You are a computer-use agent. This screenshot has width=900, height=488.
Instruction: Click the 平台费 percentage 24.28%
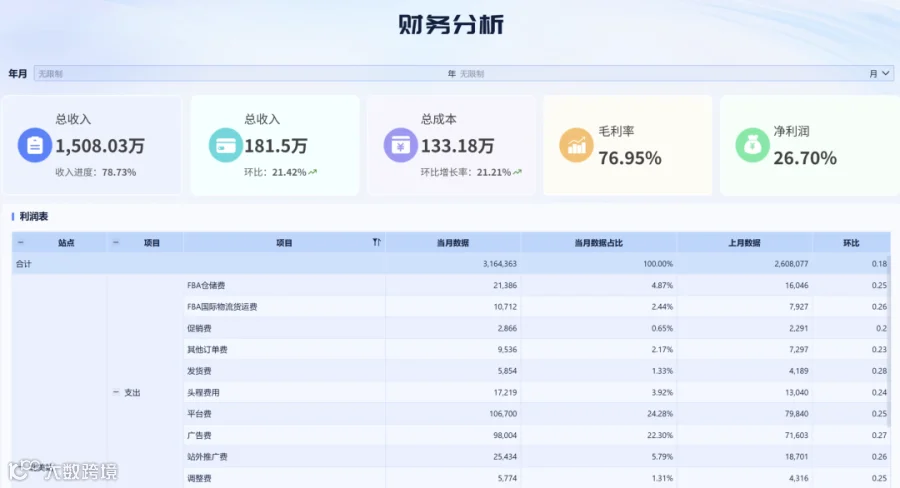click(660, 414)
